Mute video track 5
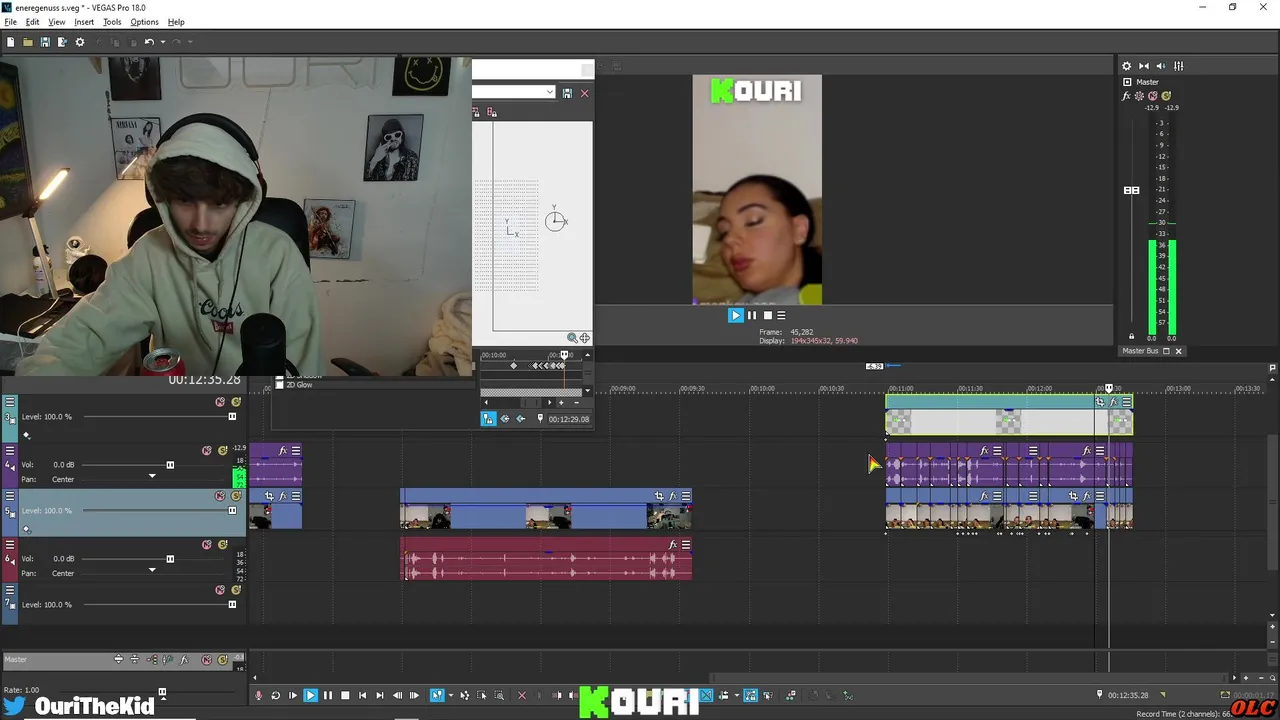Viewport: 1280px width, 720px height. coord(220,496)
